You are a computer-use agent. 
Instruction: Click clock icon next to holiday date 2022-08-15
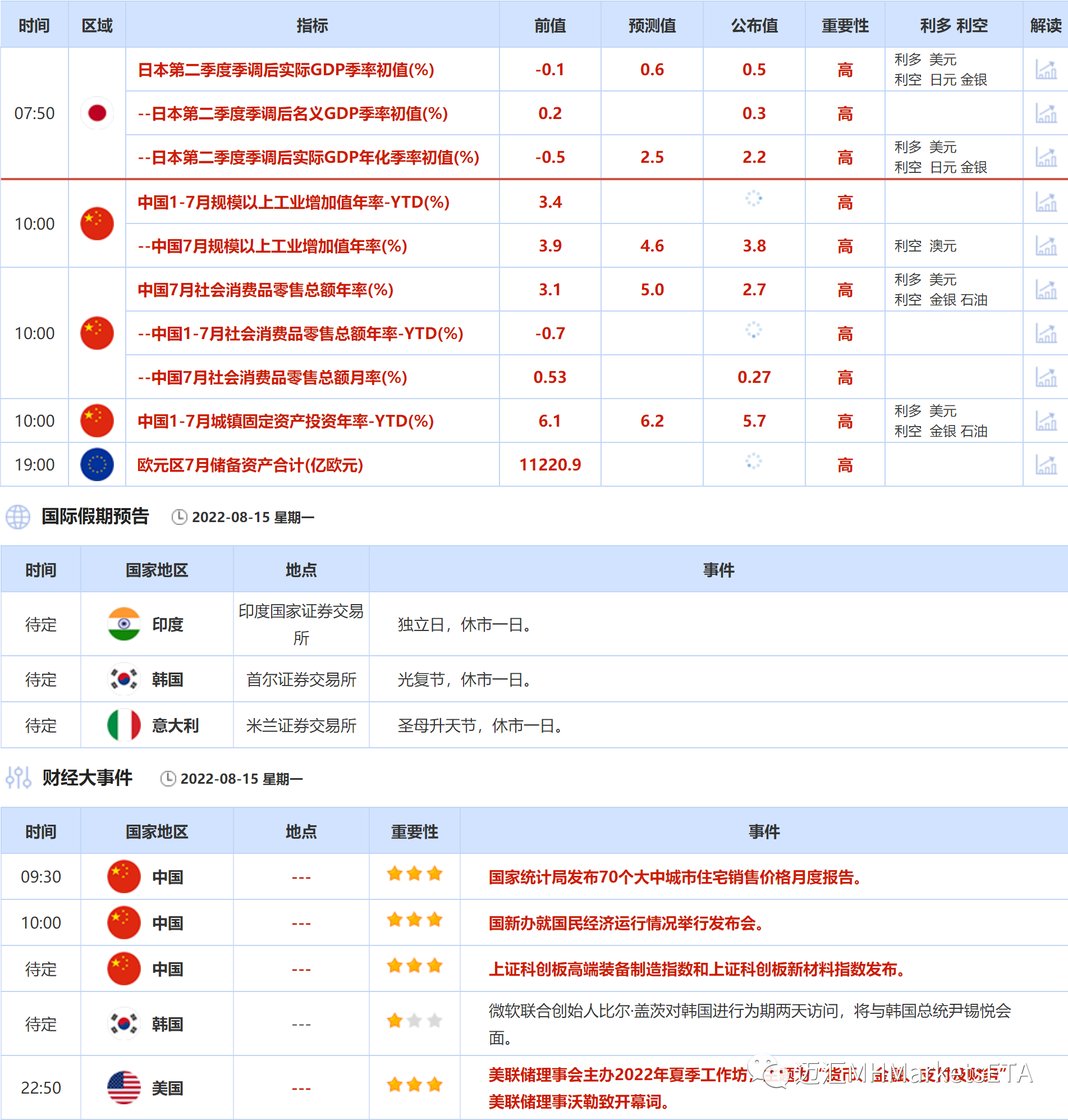180,517
